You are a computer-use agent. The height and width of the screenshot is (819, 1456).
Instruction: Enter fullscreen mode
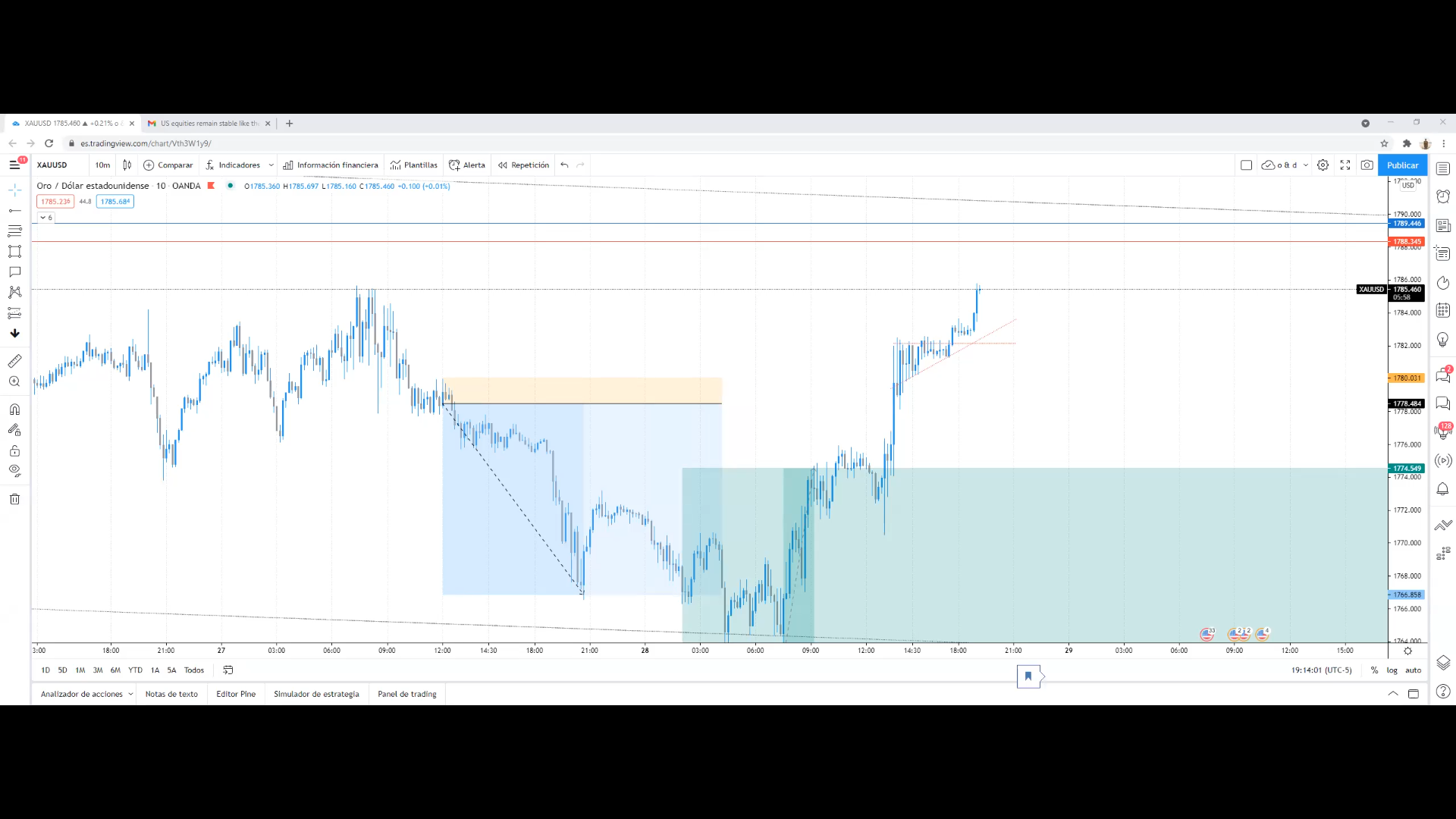tap(1345, 165)
